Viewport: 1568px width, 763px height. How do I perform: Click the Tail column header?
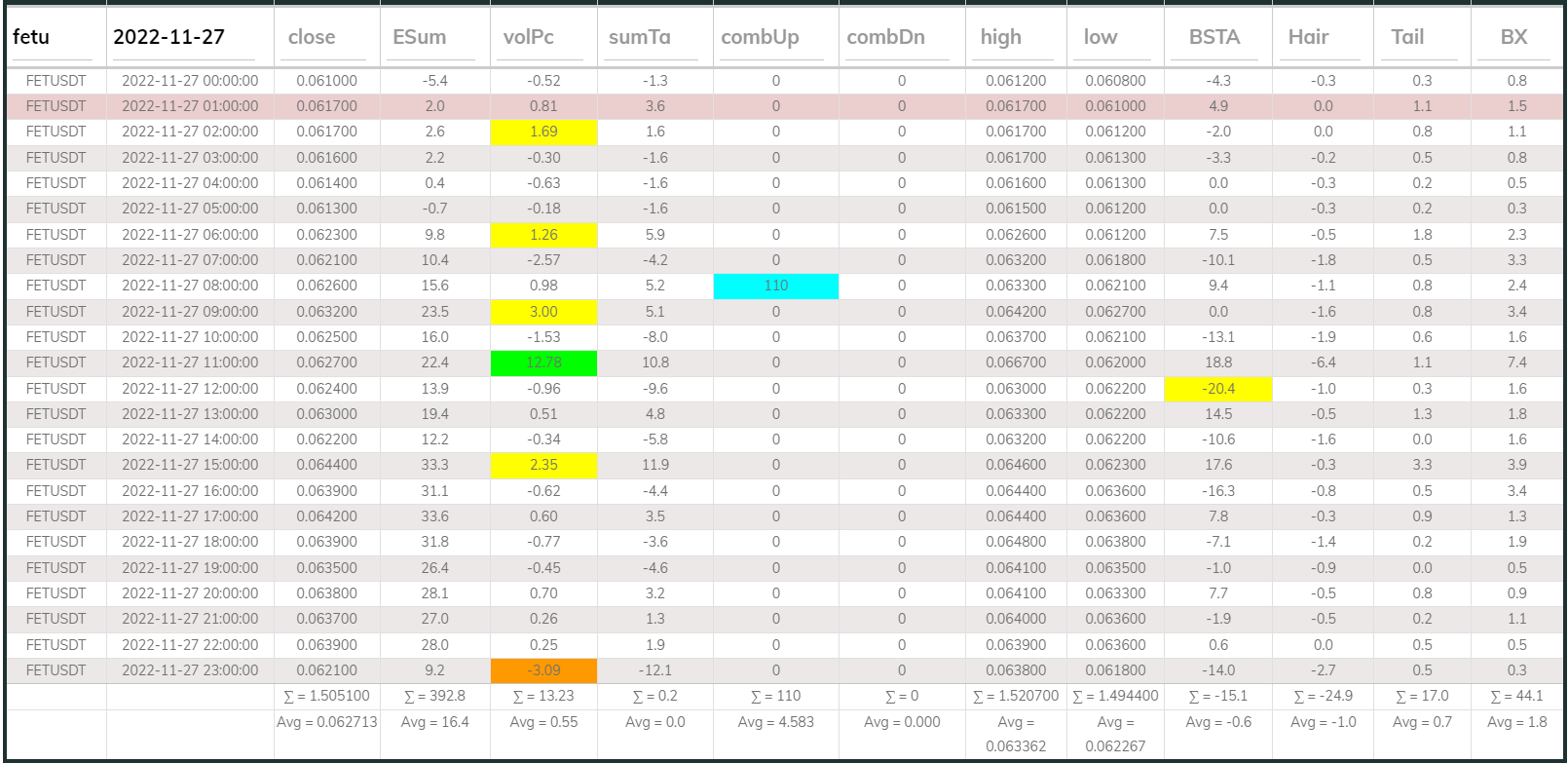1407,37
